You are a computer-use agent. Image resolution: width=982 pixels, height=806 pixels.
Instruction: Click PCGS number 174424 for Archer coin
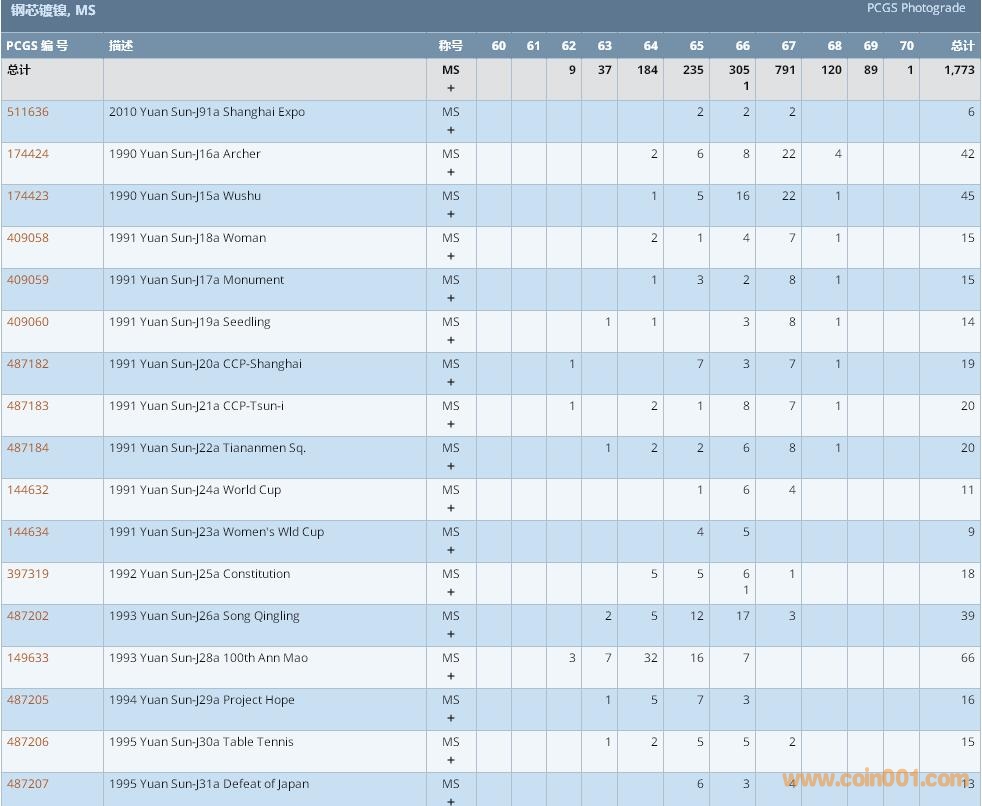[x=28, y=154]
